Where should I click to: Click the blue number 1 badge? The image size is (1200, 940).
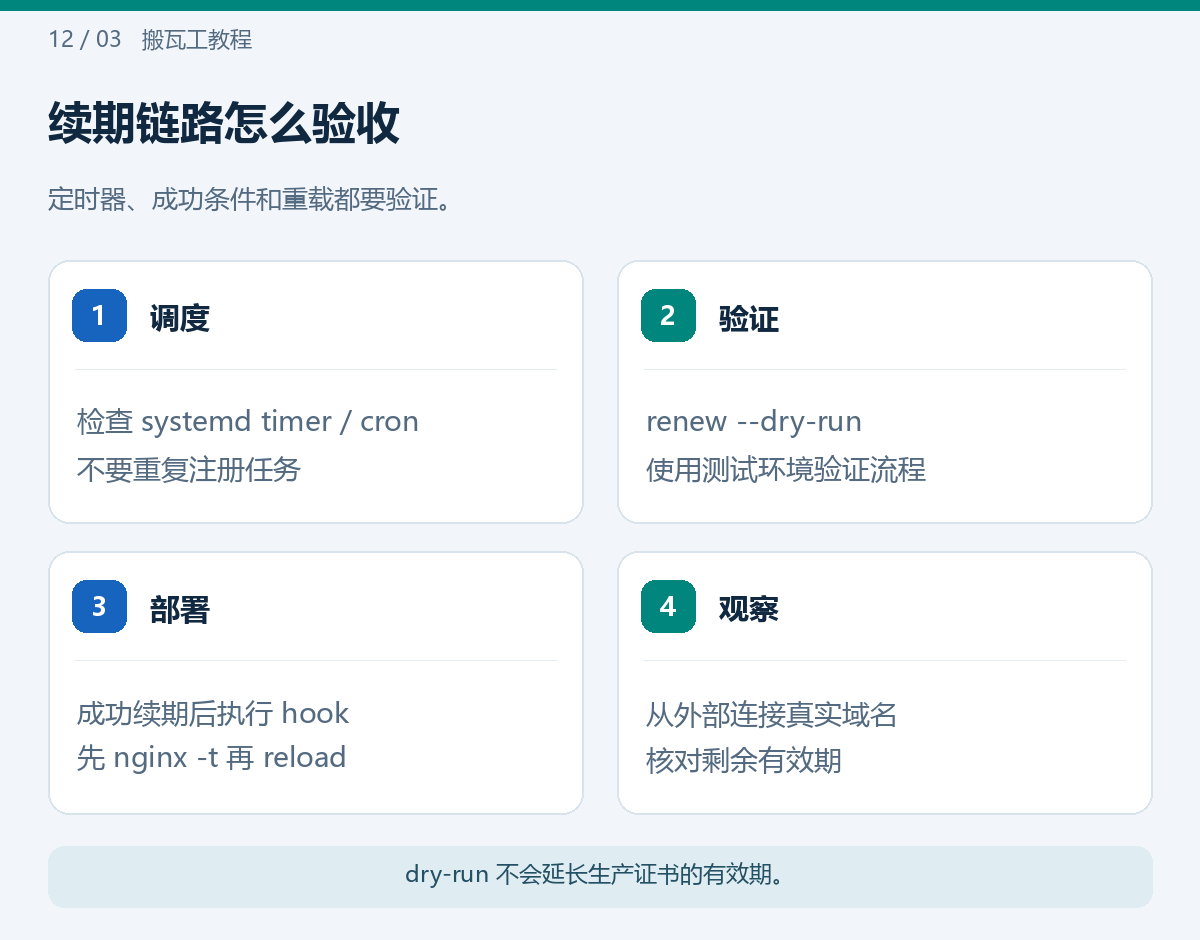(99, 315)
